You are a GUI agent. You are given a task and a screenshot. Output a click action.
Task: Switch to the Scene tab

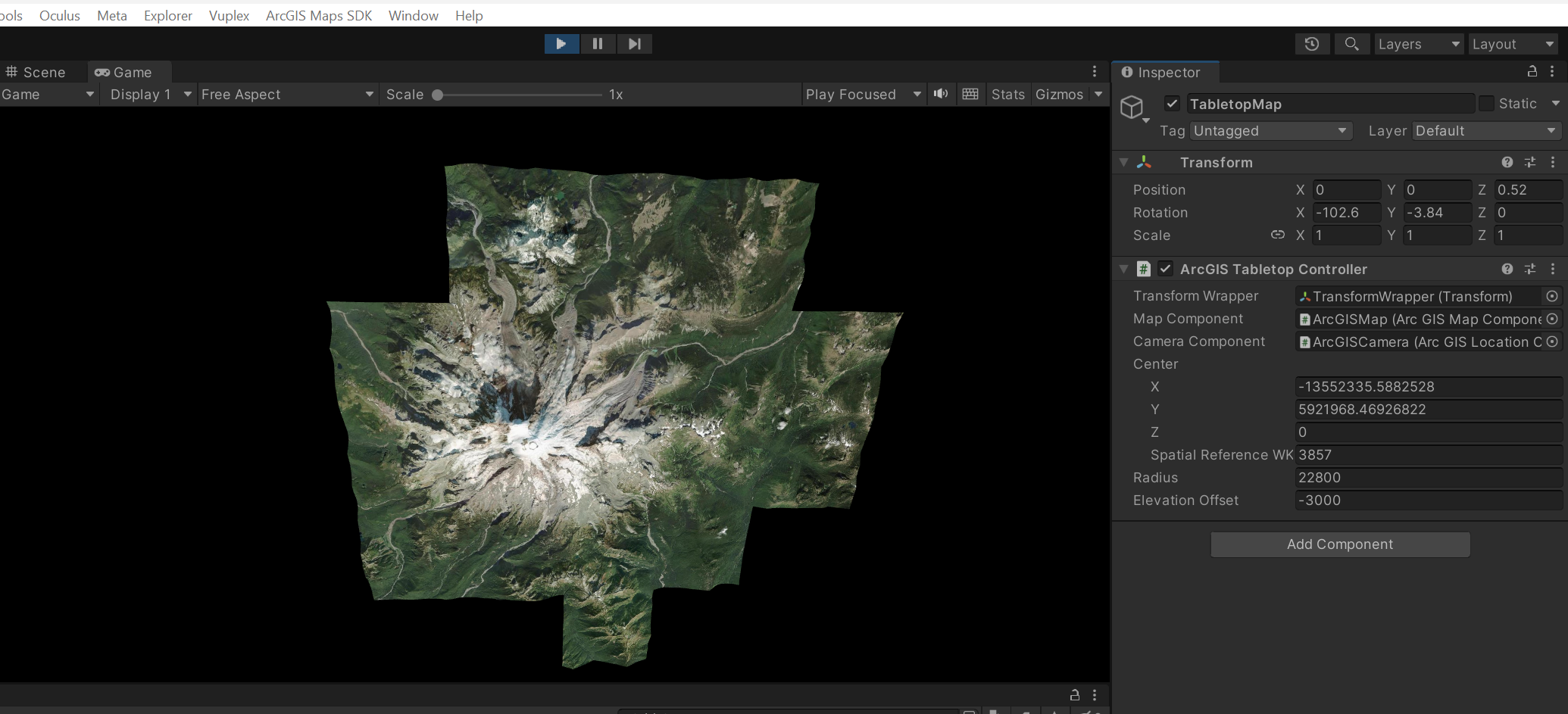[x=36, y=72]
